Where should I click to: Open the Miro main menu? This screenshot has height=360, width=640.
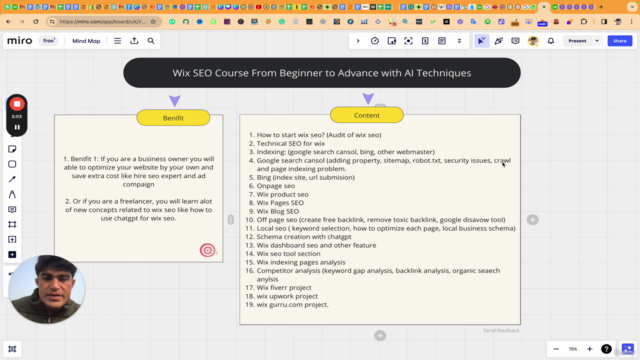point(118,41)
